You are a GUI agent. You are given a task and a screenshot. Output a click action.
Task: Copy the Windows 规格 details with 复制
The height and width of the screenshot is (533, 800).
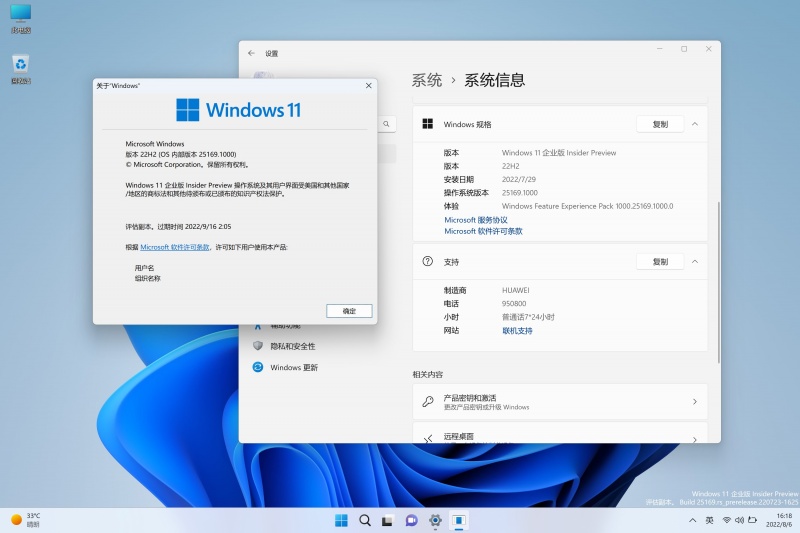click(x=660, y=124)
